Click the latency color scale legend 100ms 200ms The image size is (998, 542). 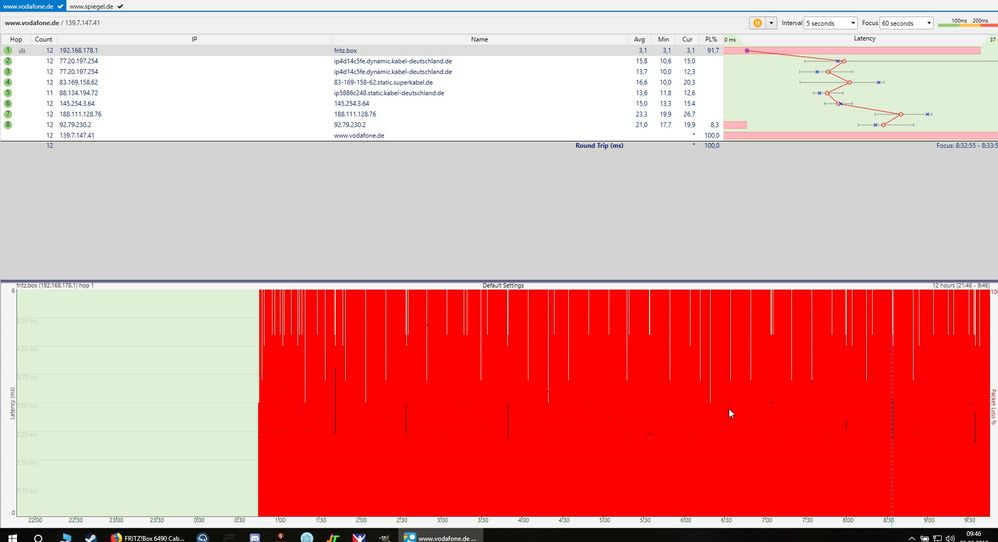point(967,23)
